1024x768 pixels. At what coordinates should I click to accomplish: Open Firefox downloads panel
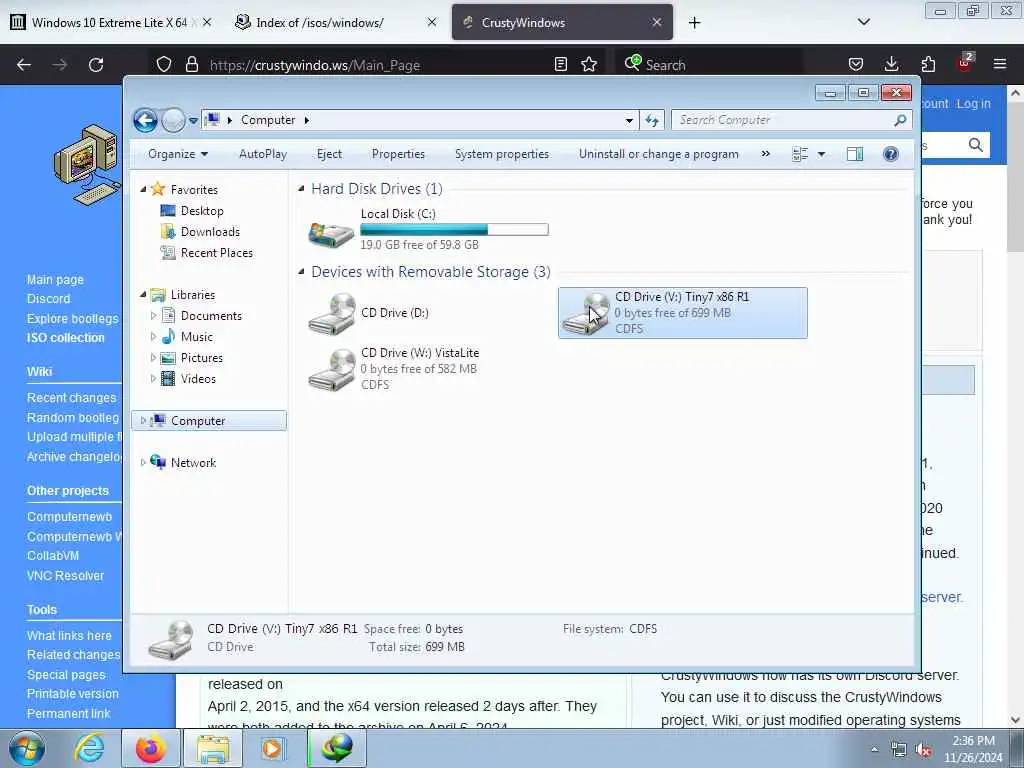click(x=891, y=64)
